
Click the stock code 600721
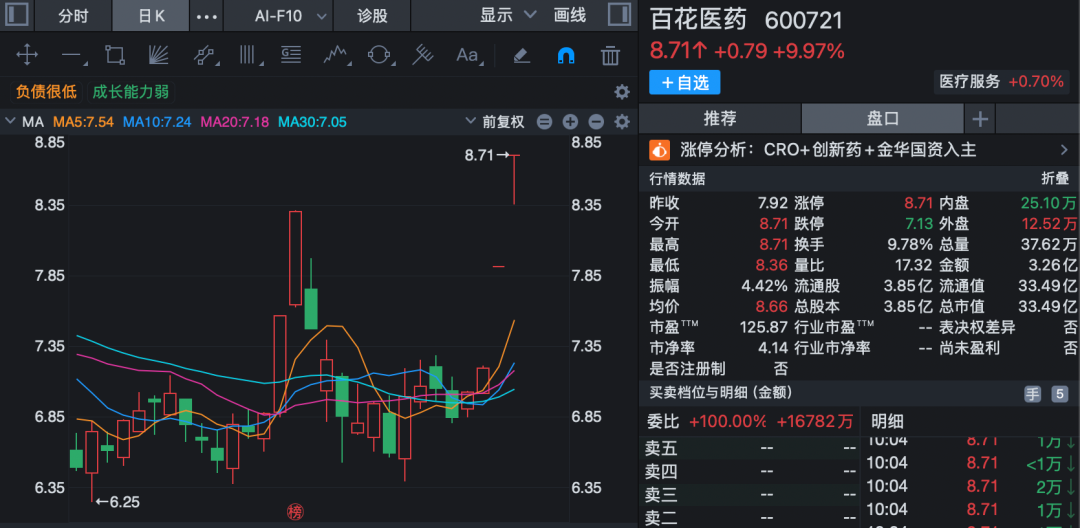point(804,20)
